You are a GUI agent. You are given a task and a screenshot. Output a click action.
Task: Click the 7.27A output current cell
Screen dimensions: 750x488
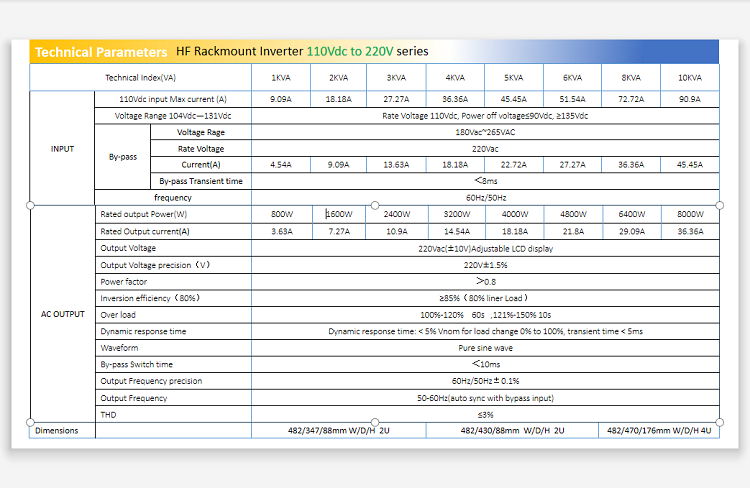[339, 232]
